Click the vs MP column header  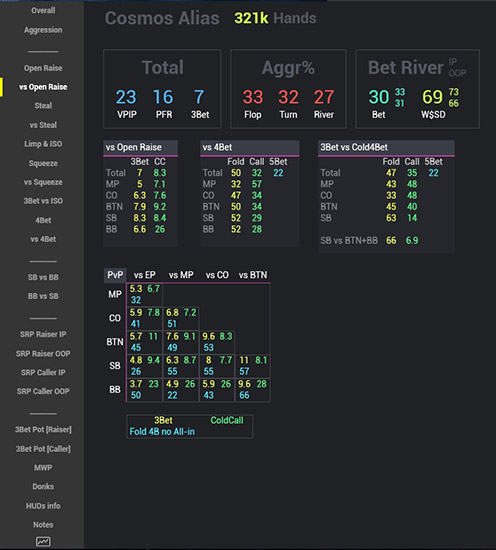tap(181, 275)
